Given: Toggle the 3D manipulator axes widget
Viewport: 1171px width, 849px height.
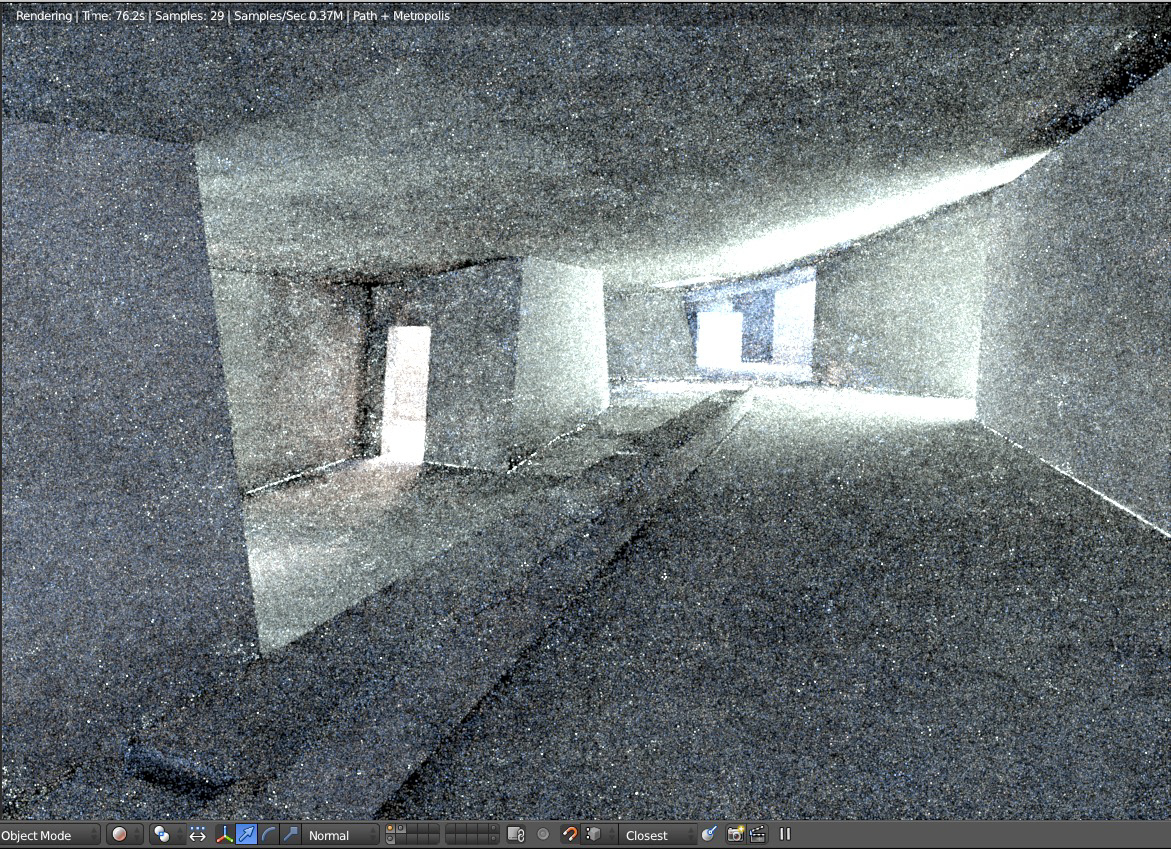Looking at the screenshot, I should coord(225,835).
